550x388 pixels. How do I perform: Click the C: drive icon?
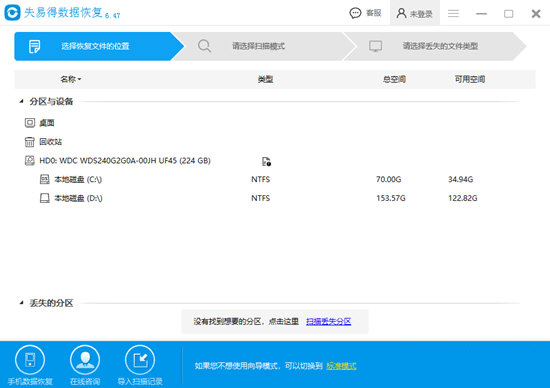click(45, 180)
